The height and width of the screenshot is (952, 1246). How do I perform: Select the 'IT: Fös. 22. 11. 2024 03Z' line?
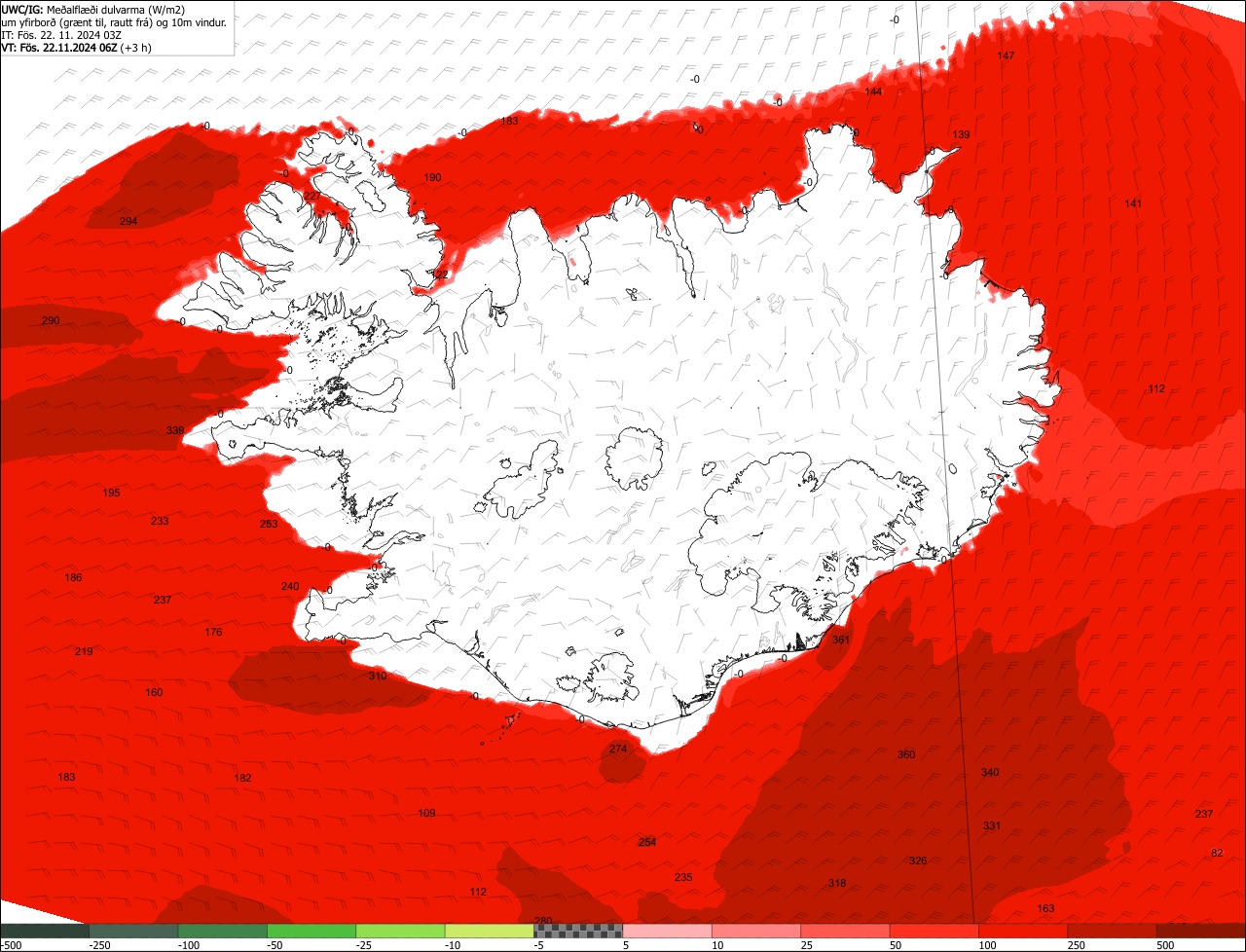(61, 35)
